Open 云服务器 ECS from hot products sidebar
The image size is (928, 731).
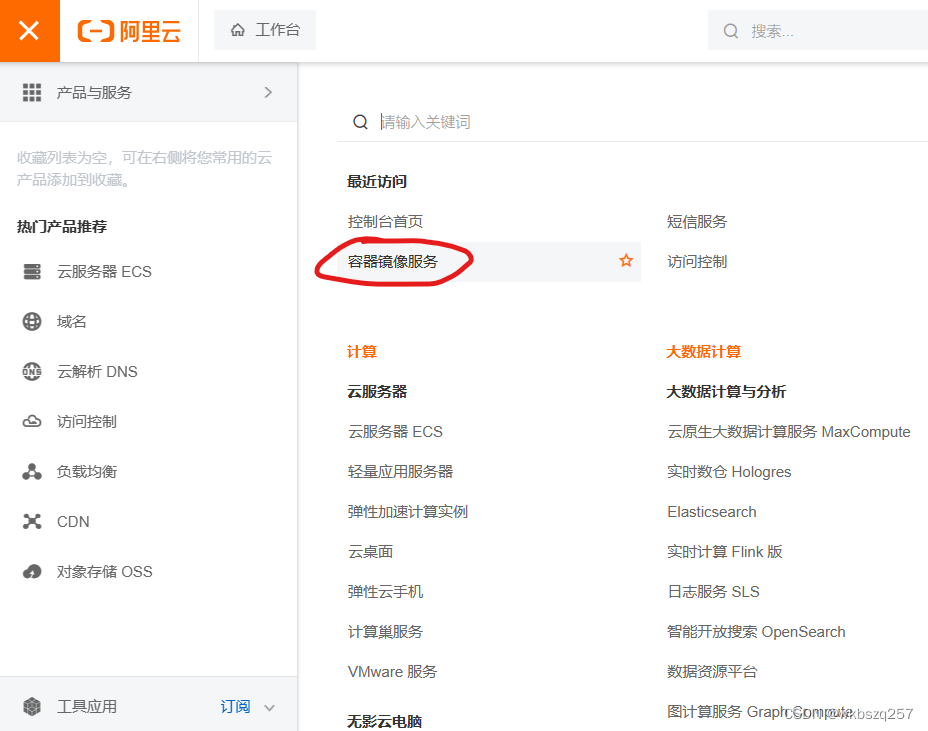pyautogui.click(x=104, y=272)
